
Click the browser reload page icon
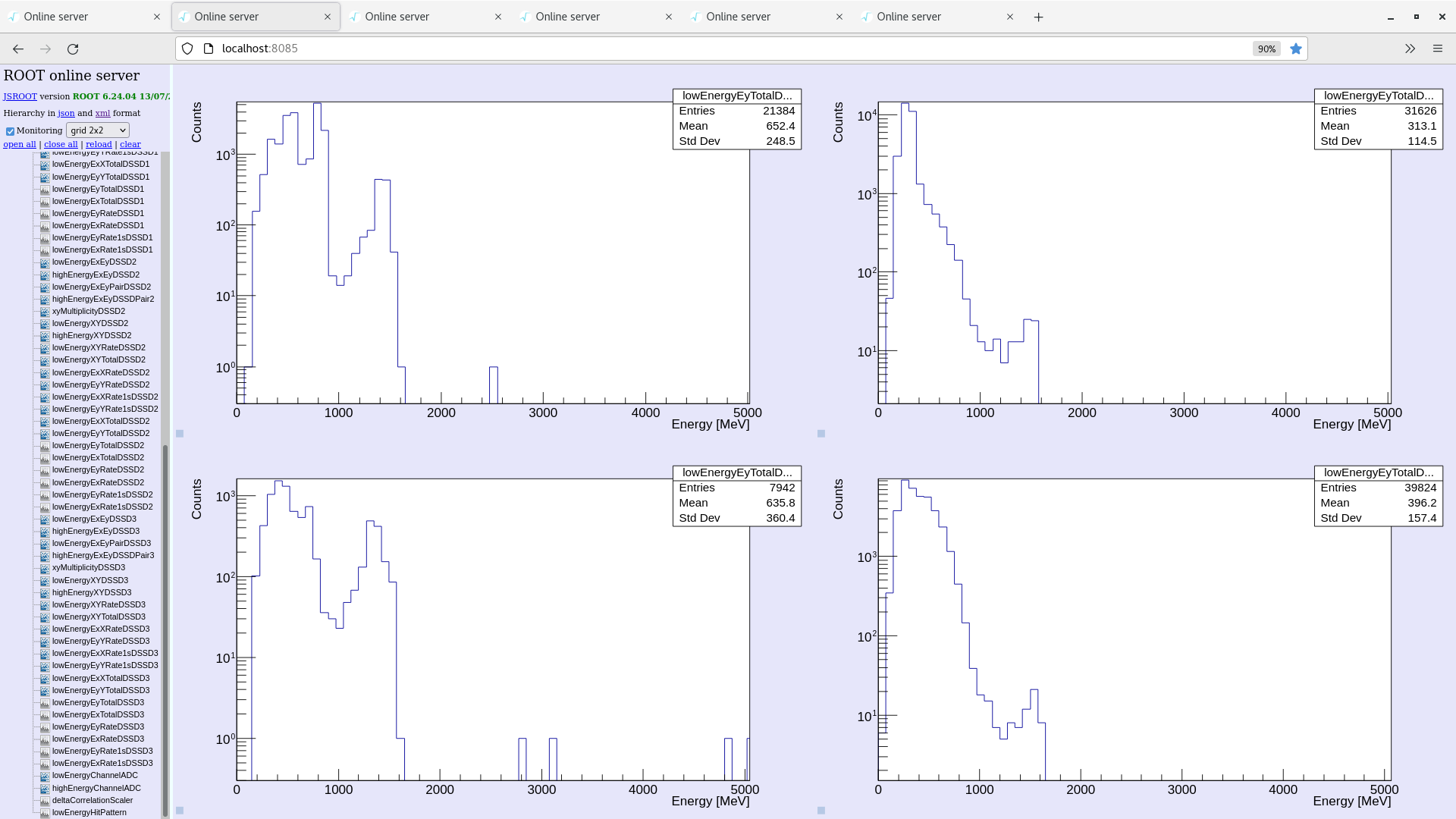(73, 49)
